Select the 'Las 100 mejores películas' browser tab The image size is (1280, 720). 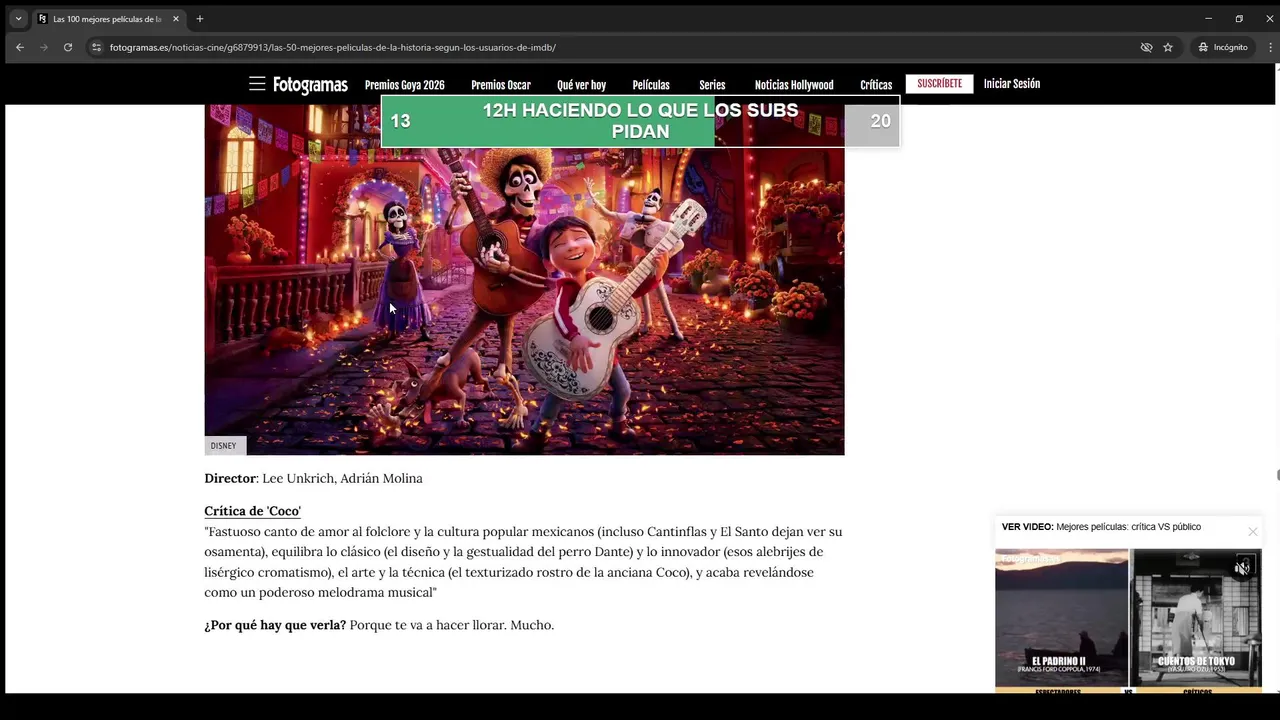click(110, 19)
